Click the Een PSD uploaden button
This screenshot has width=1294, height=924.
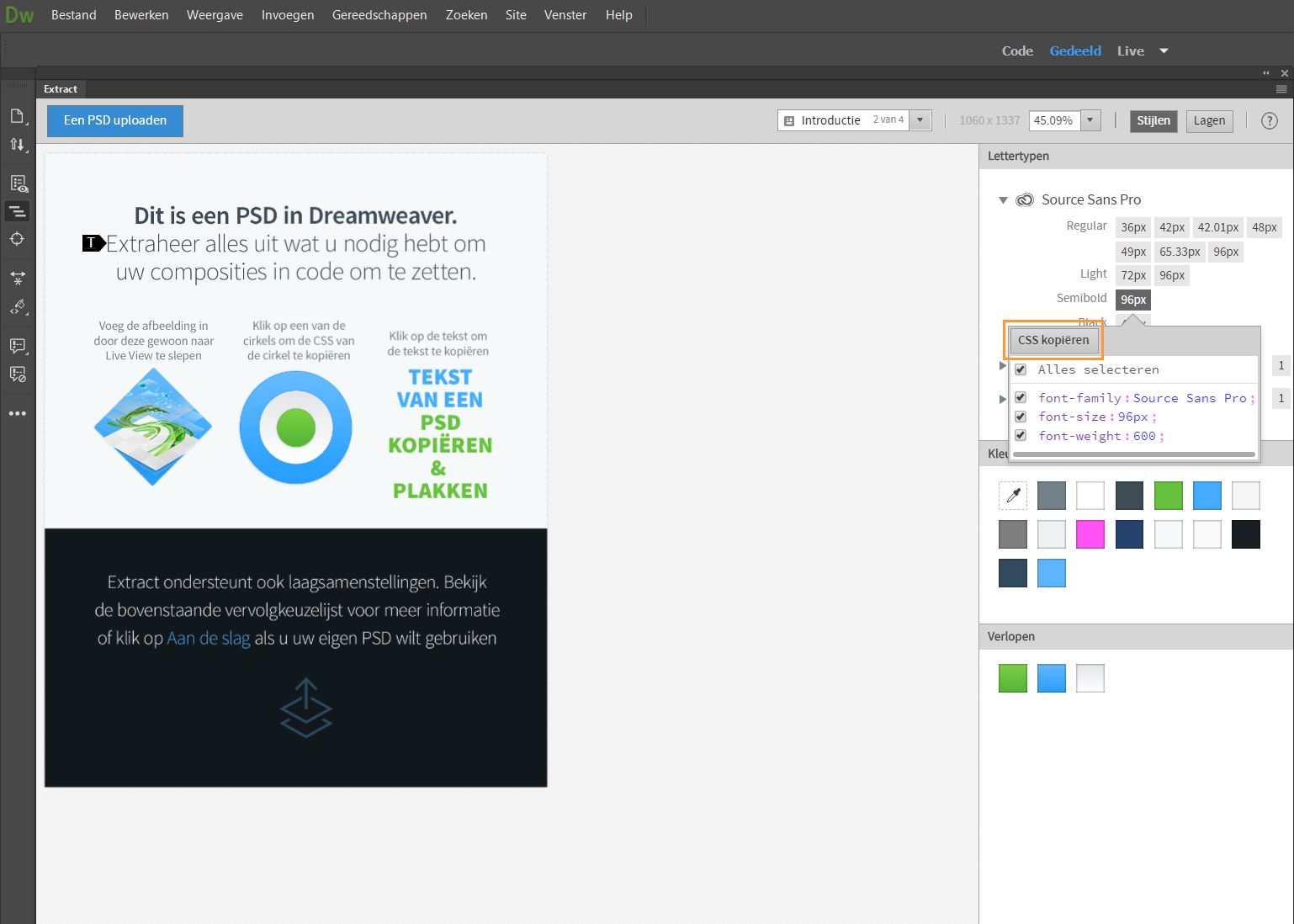coord(115,120)
